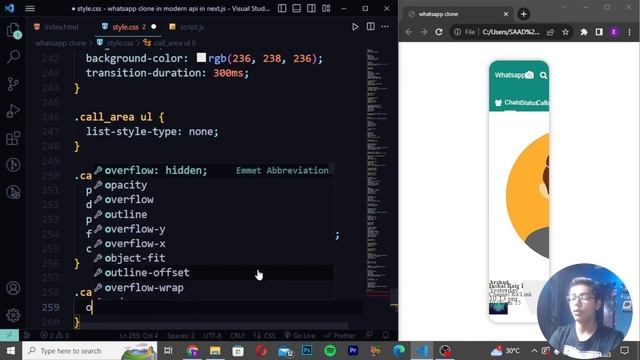The width and height of the screenshot is (640, 360).
Task: Toggle the bottom panel layout icon
Action: point(297,8)
